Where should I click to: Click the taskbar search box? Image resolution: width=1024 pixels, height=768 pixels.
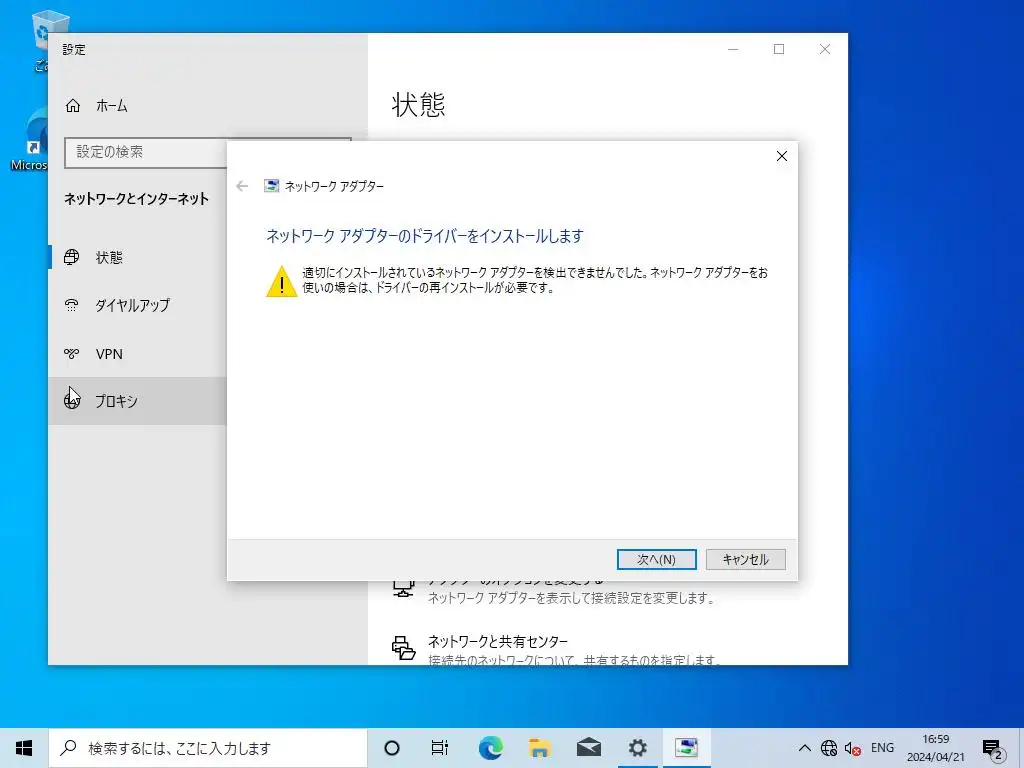tap(208, 748)
